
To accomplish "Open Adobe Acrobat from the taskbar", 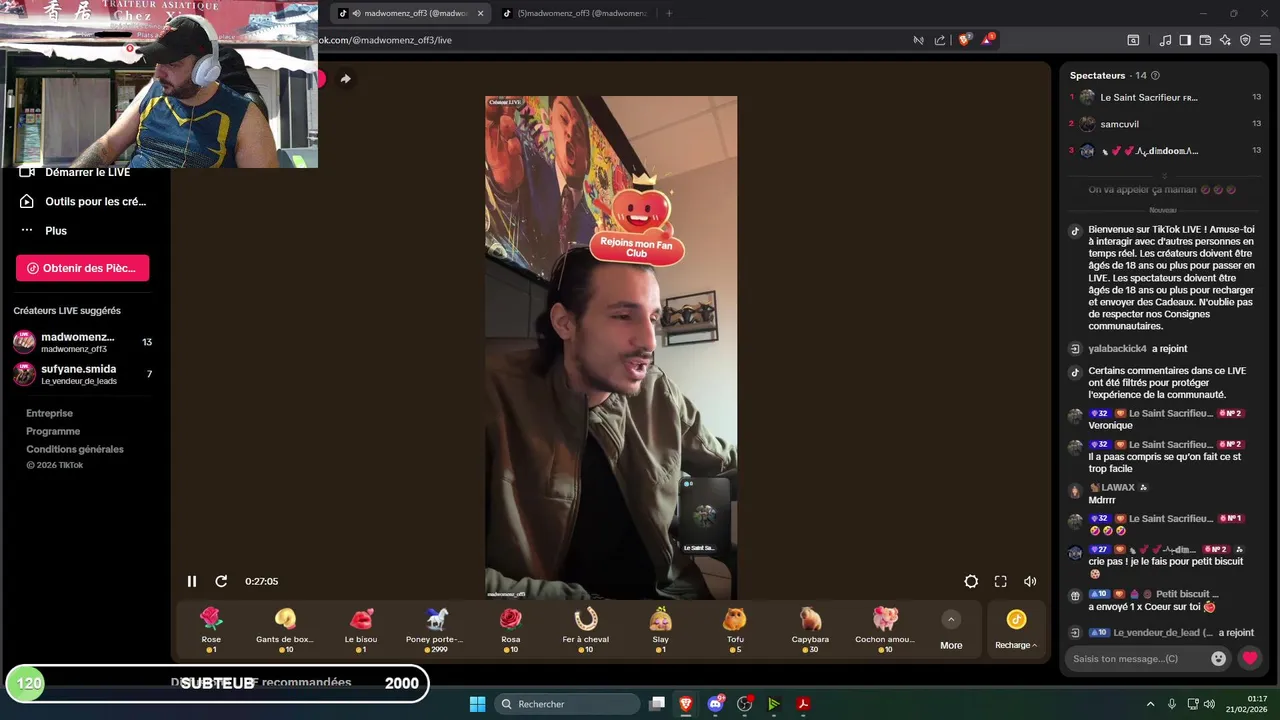I will [803, 704].
